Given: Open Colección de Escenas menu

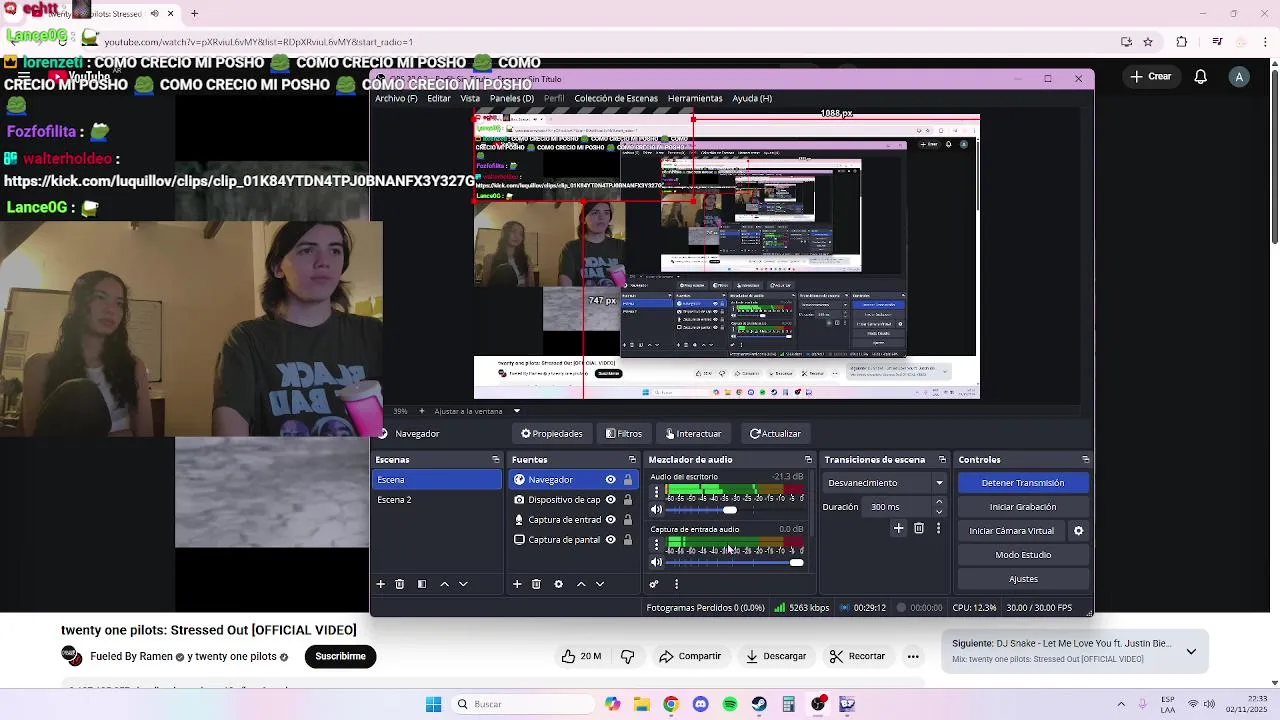Looking at the screenshot, I should (x=616, y=99).
